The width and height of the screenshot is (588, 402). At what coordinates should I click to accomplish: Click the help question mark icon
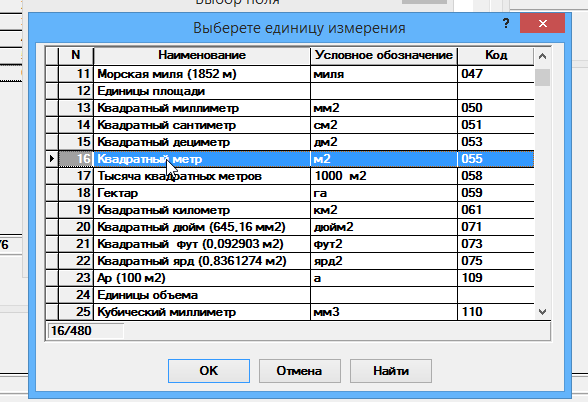pyautogui.click(x=506, y=24)
